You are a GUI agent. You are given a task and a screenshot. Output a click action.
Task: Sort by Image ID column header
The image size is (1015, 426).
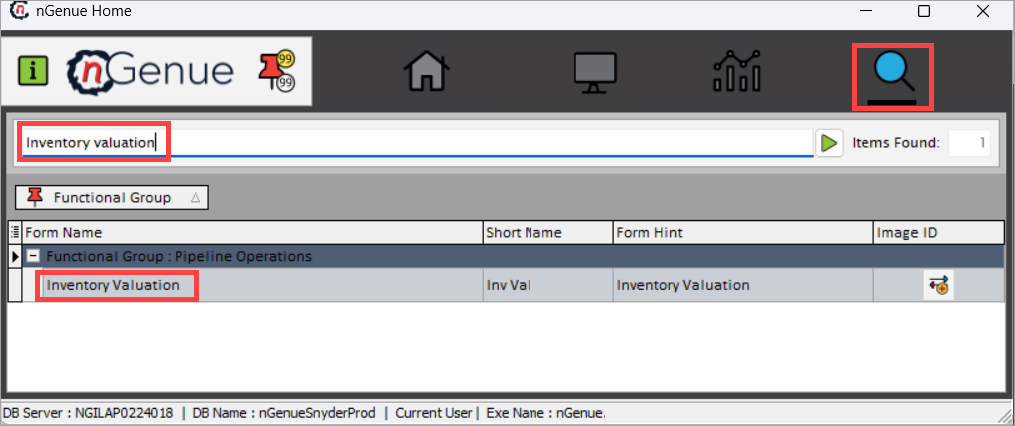[939, 232]
